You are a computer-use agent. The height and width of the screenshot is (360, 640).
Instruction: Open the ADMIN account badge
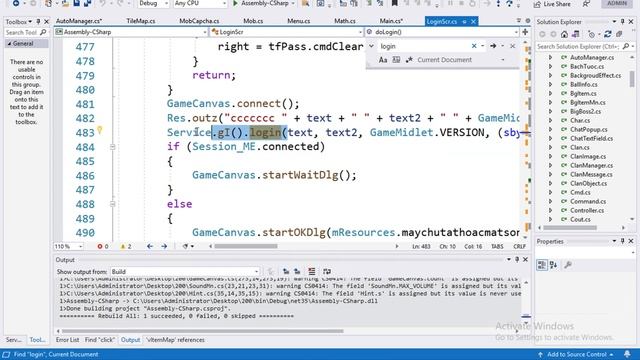(617, 3)
